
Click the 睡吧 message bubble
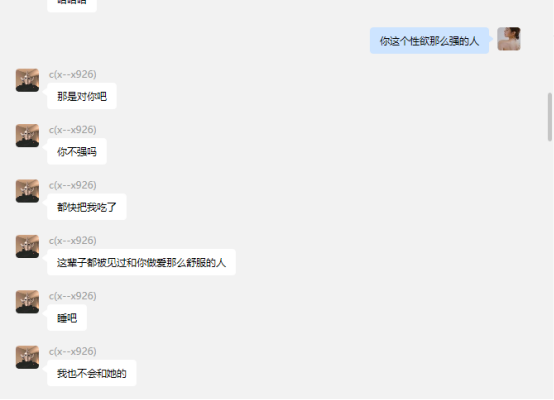coord(67,318)
